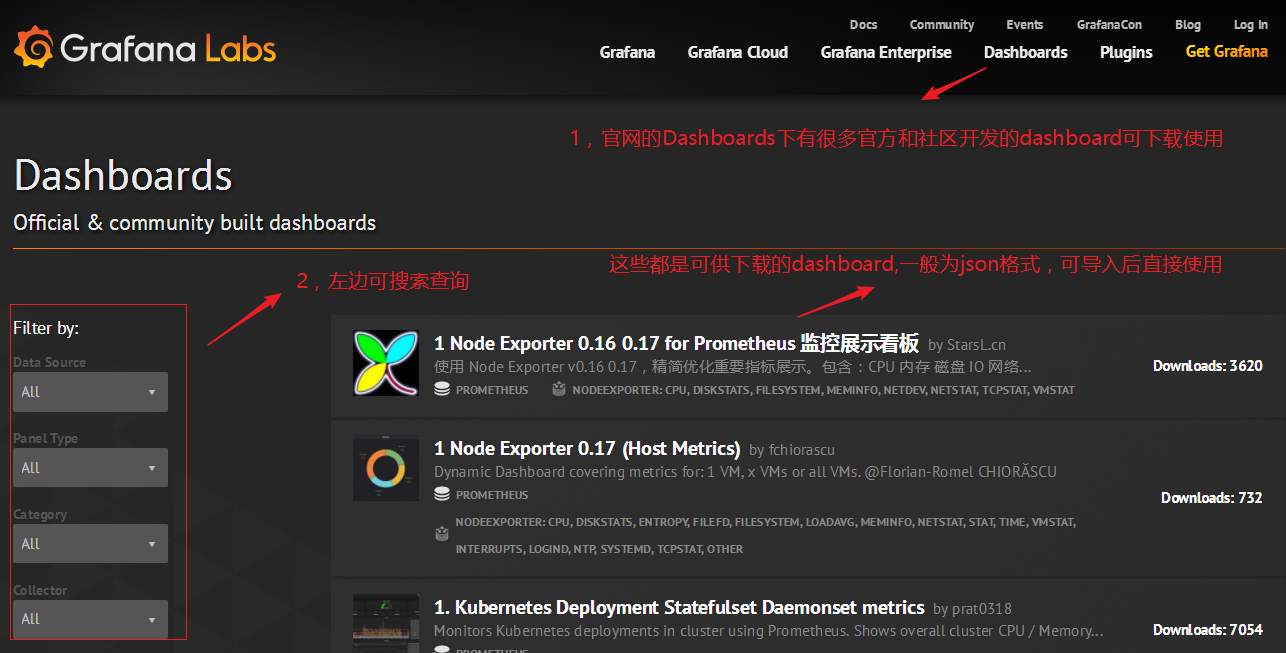
Task: Click the Prometheus database icon under Host Metrics
Action: click(x=442, y=494)
